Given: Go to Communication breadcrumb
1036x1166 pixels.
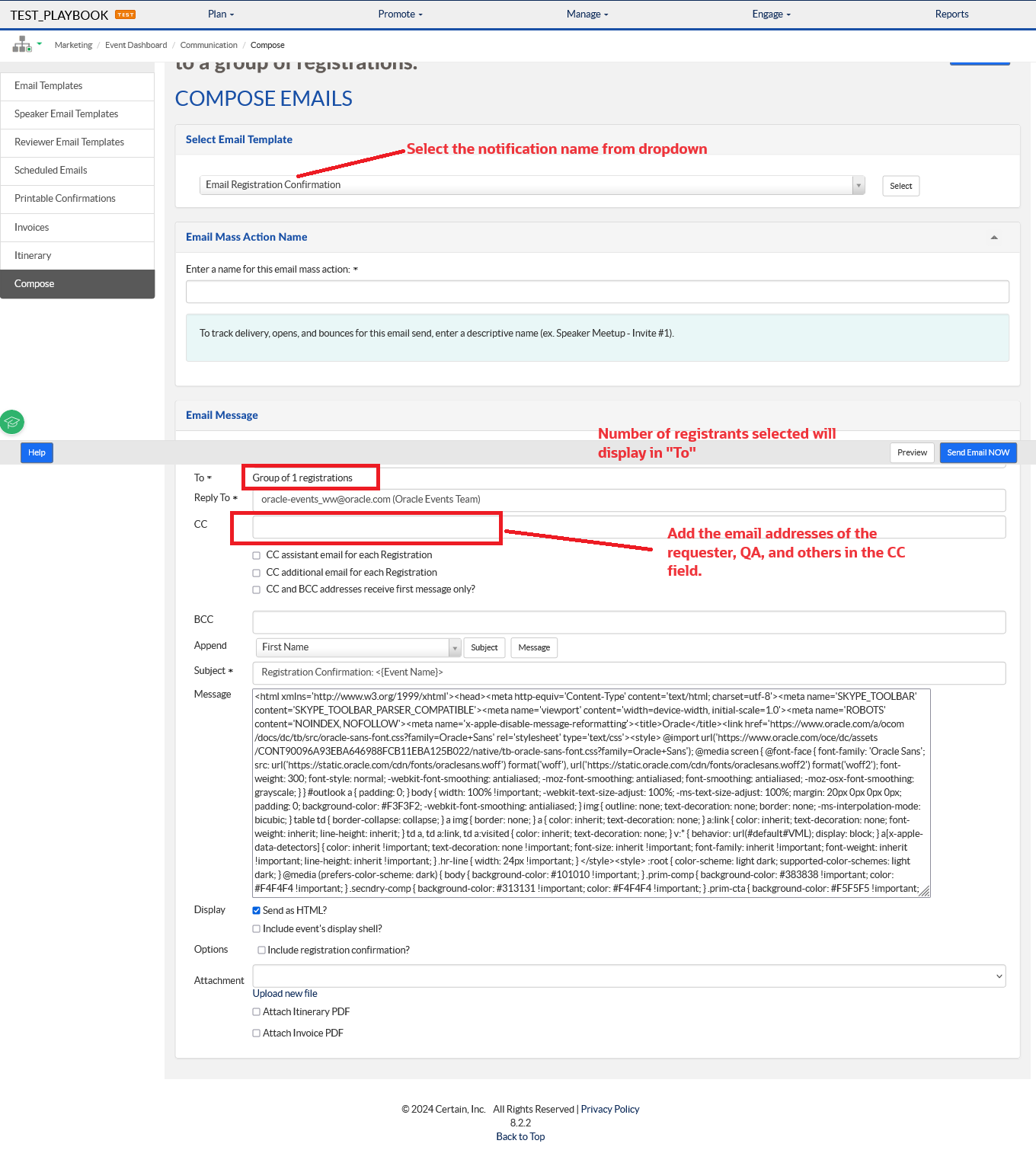Looking at the screenshot, I should [x=209, y=46].
